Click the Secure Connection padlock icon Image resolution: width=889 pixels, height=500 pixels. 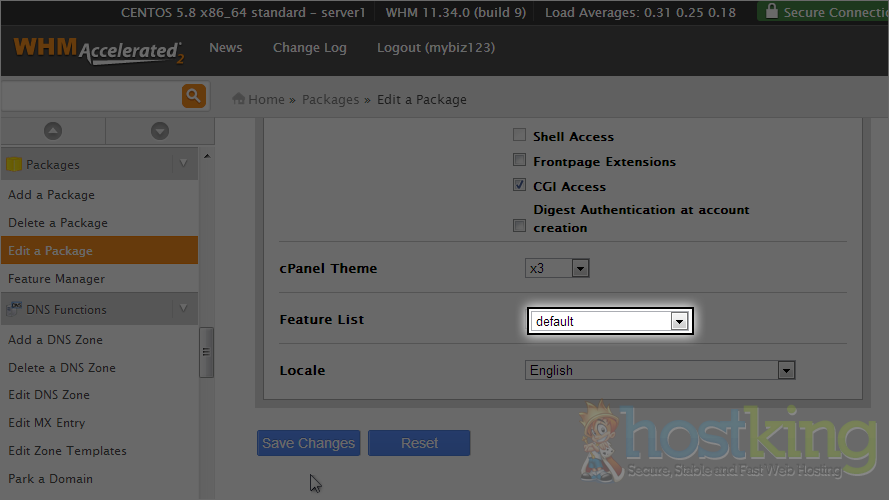click(770, 12)
